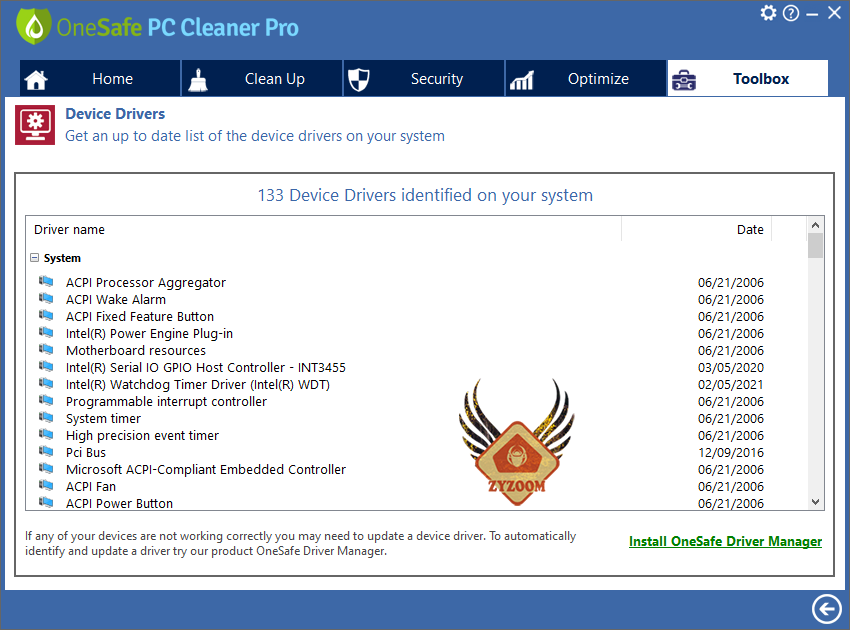Click the device icon beside High precision event timer
The width and height of the screenshot is (850, 630).
pyautogui.click(x=46, y=434)
